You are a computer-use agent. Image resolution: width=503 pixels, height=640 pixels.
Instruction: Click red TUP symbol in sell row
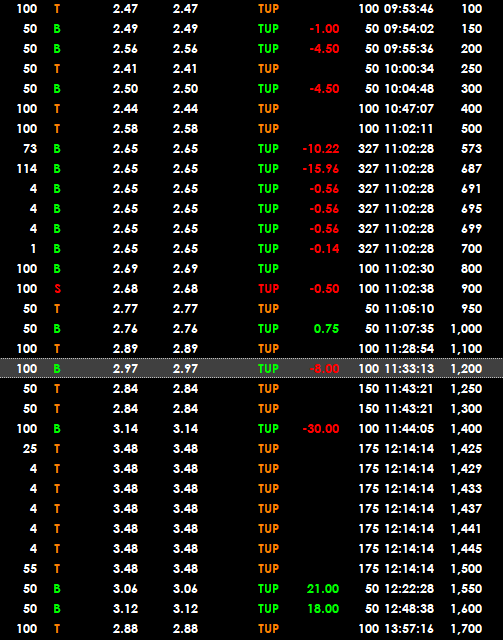(268, 289)
